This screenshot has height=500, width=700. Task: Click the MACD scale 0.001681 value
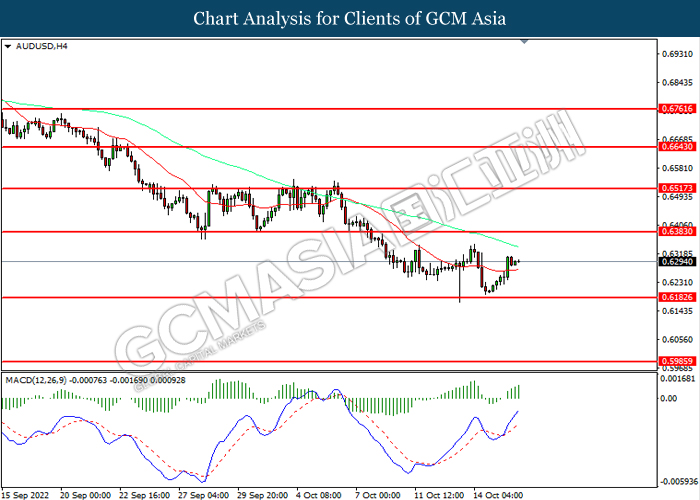pyautogui.click(x=678, y=379)
